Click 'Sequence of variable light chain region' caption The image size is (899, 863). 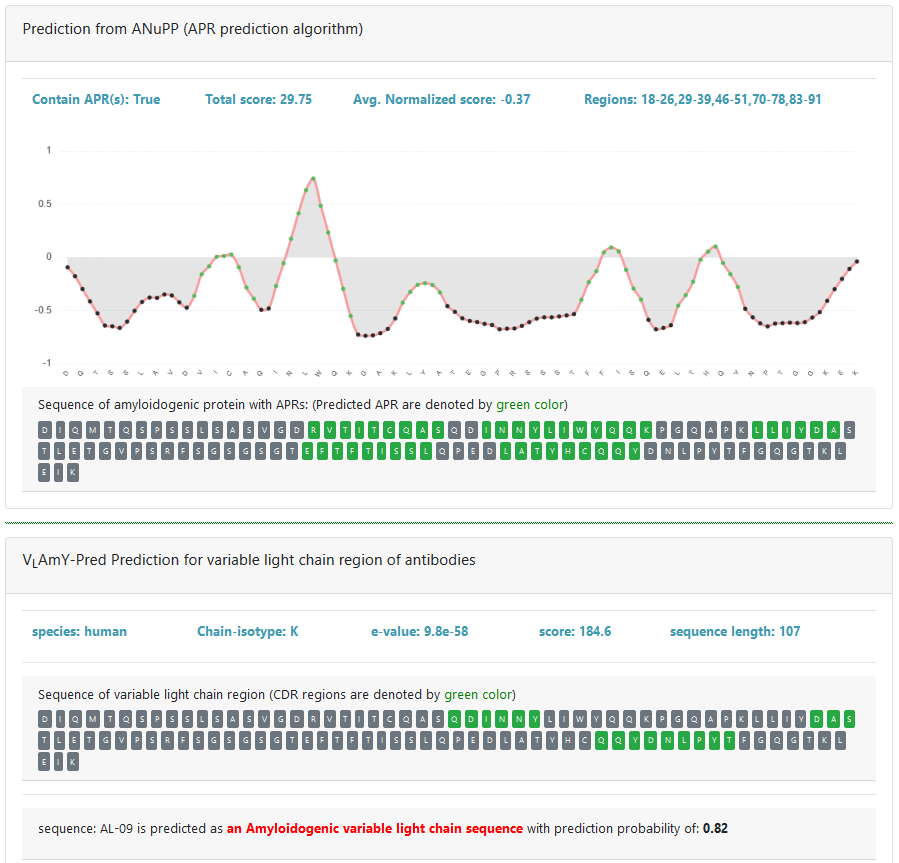pyautogui.click(x=277, y=695)
